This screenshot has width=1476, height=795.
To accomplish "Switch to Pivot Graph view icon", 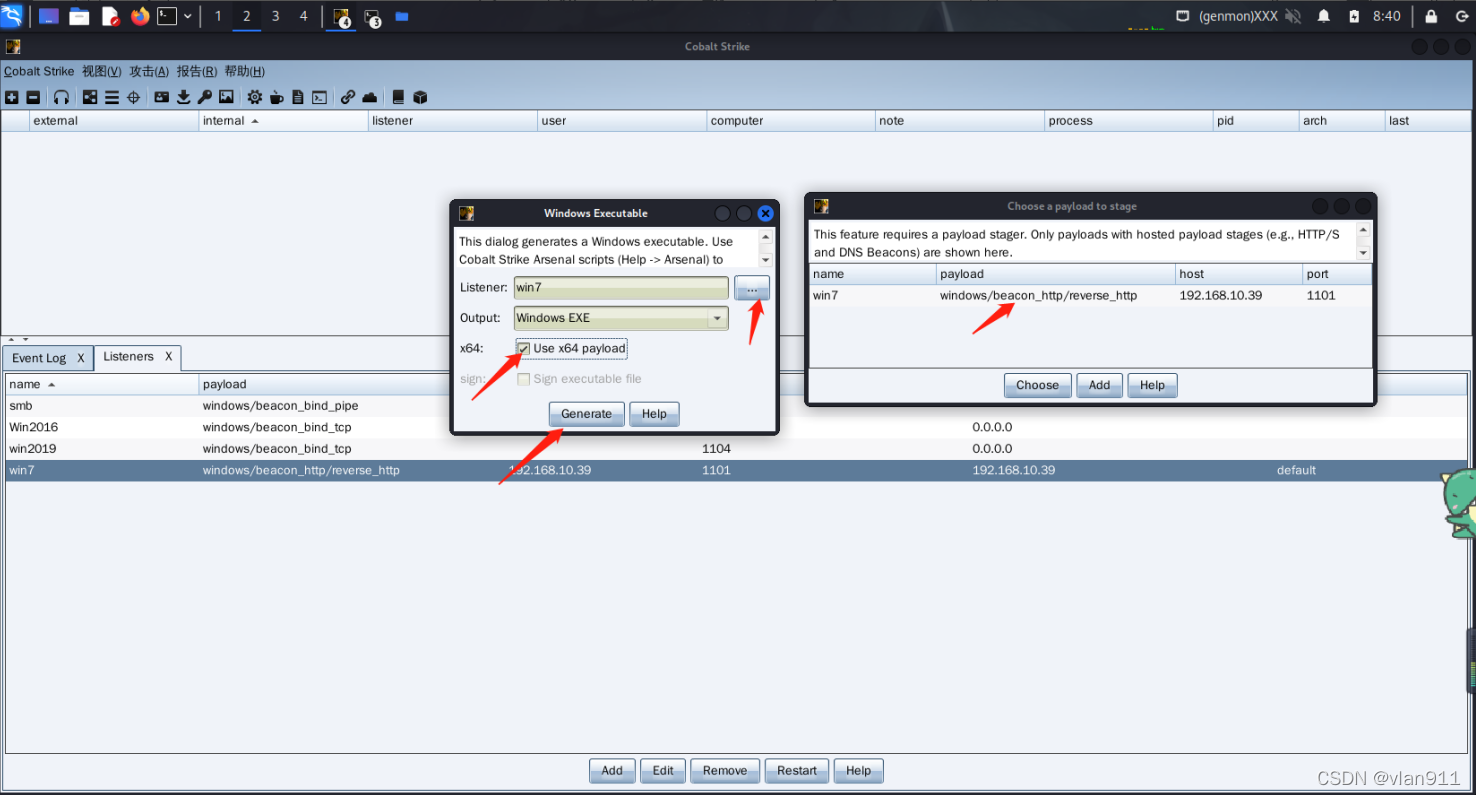I will pos(90,97).
